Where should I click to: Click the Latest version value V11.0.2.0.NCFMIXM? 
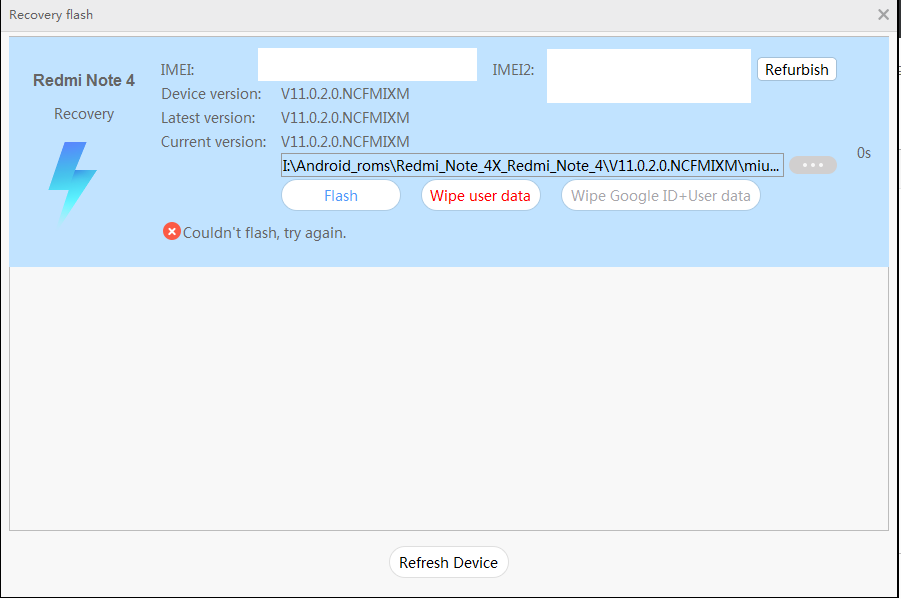coord(345,118)
